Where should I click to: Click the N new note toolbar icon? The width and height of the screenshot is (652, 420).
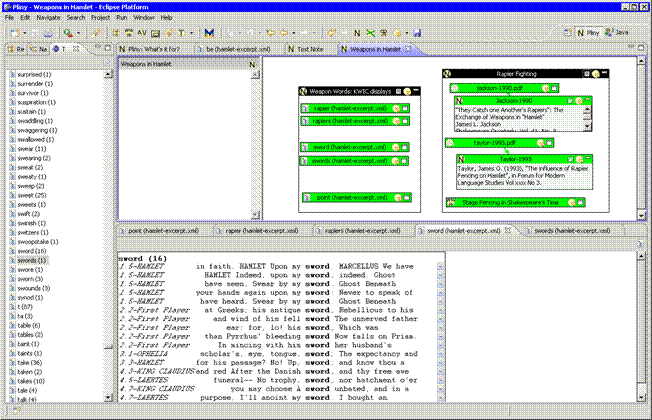coord(357,33)
